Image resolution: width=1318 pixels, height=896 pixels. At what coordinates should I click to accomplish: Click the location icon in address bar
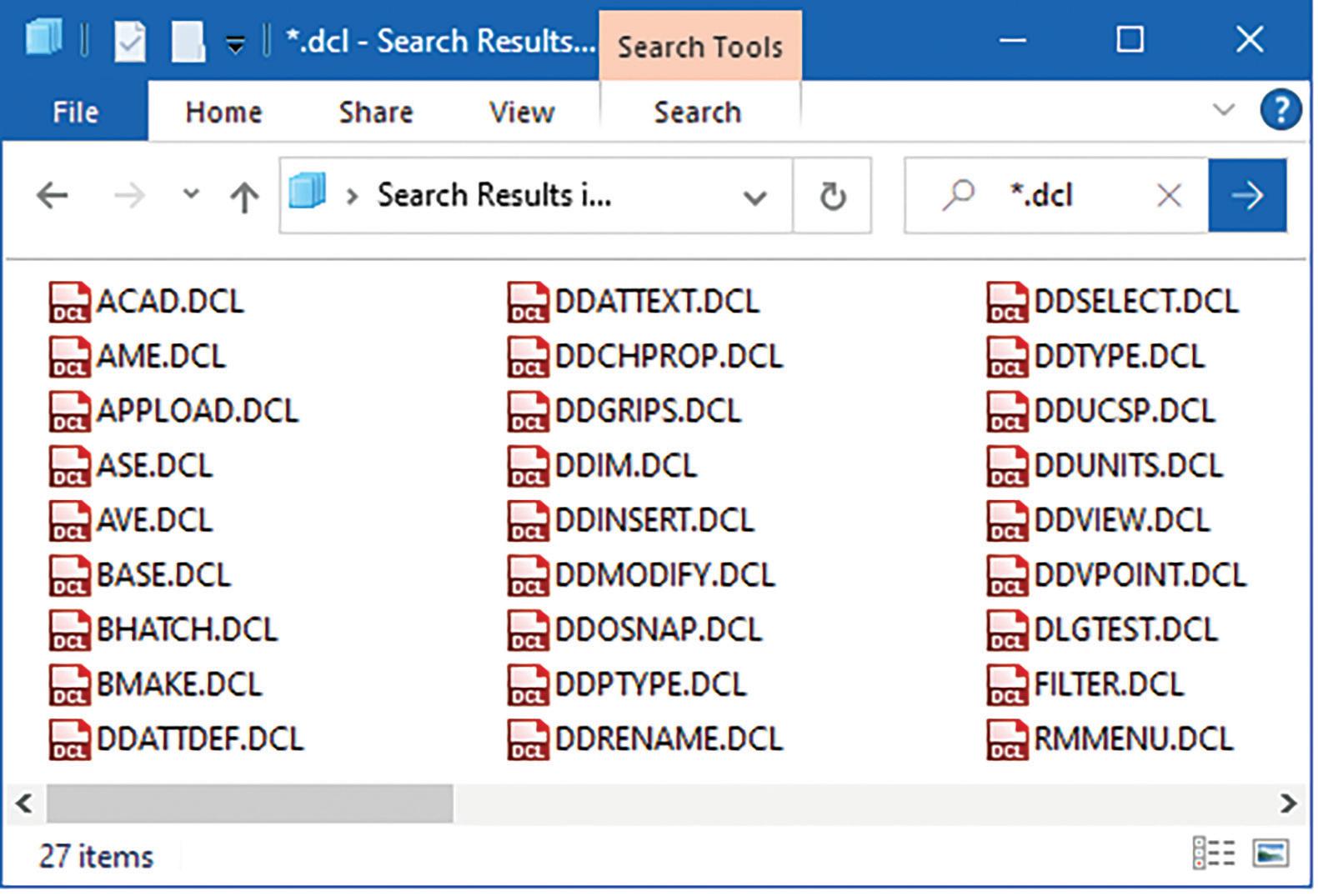point(307,191)
